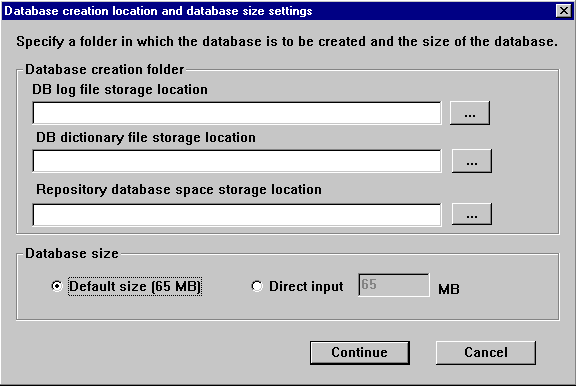Viewport: 577px width, 386px height.
Task: Click the "Repository database space storage location" label
Action: [179, 190]
